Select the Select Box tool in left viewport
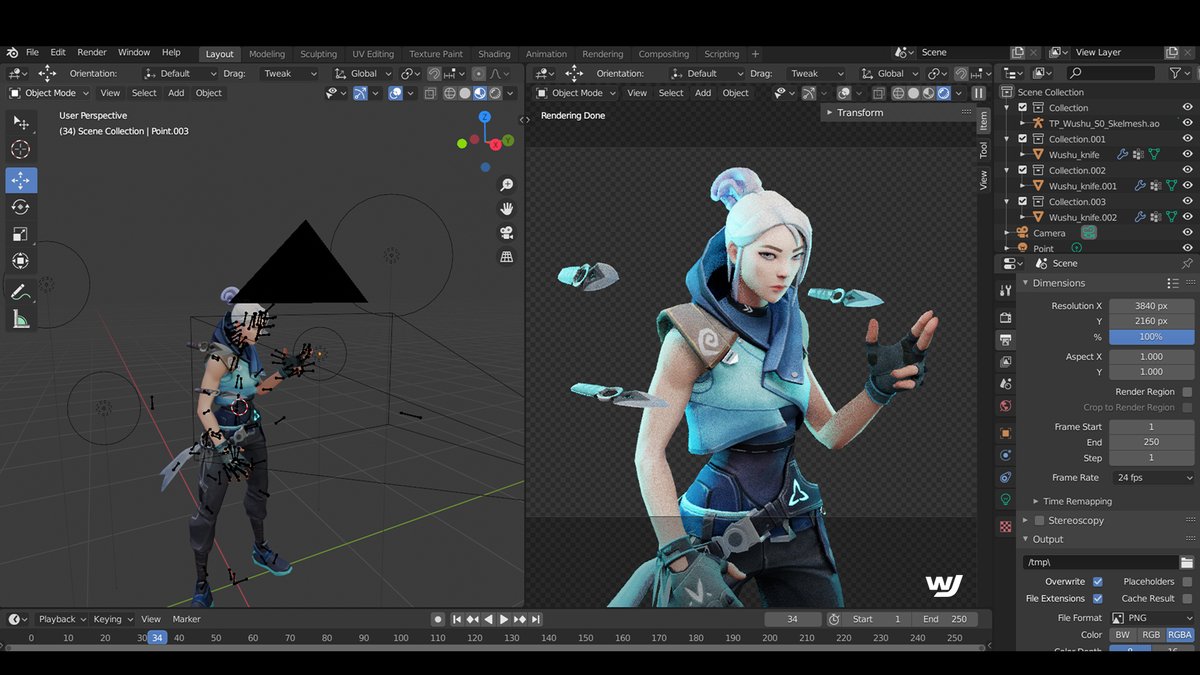The width and height of the screenshot is (1200, 675). (x=21, y=122)
